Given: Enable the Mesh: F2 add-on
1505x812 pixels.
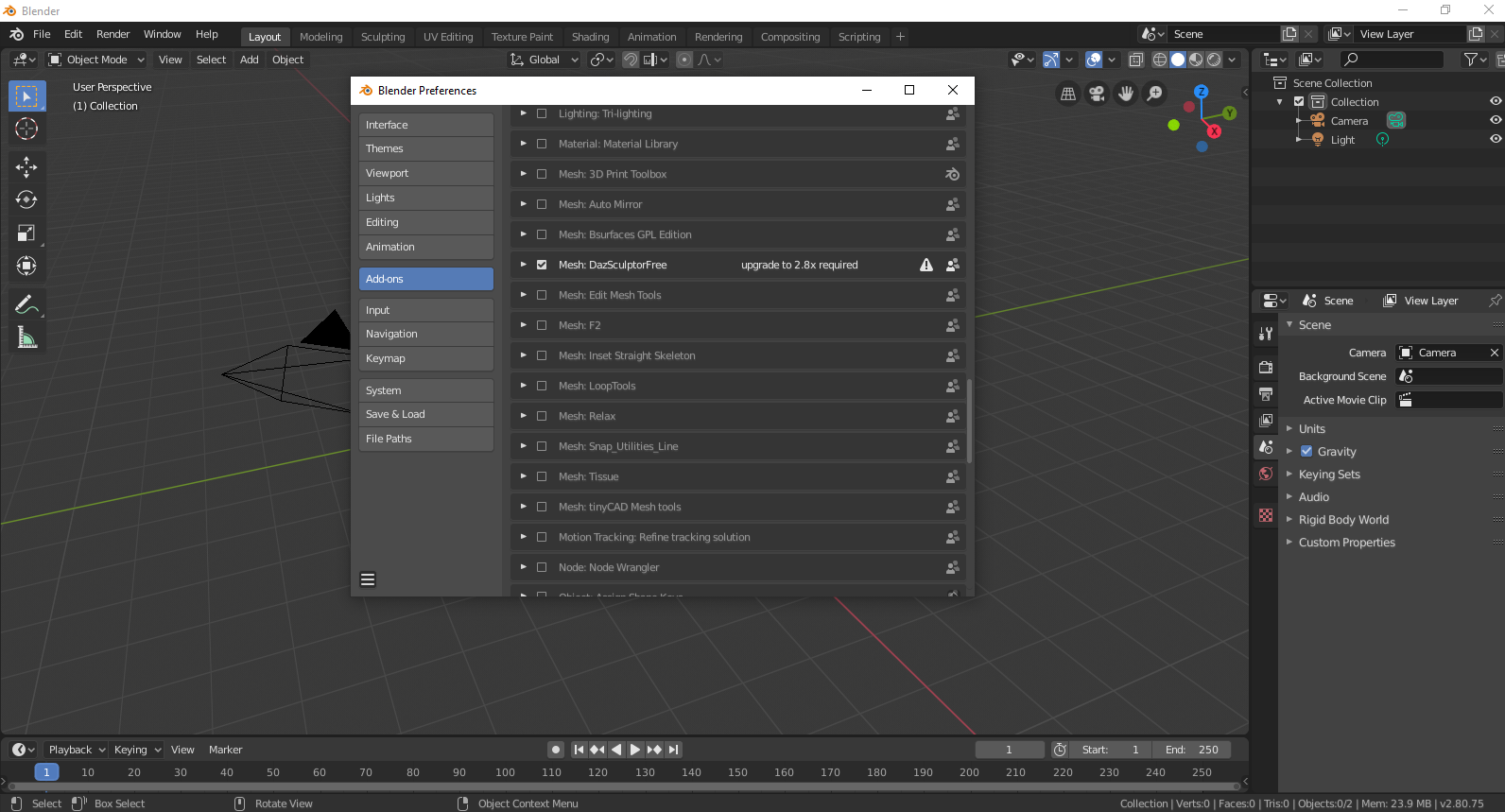Looking at the screenshot, I should (542, 325).
